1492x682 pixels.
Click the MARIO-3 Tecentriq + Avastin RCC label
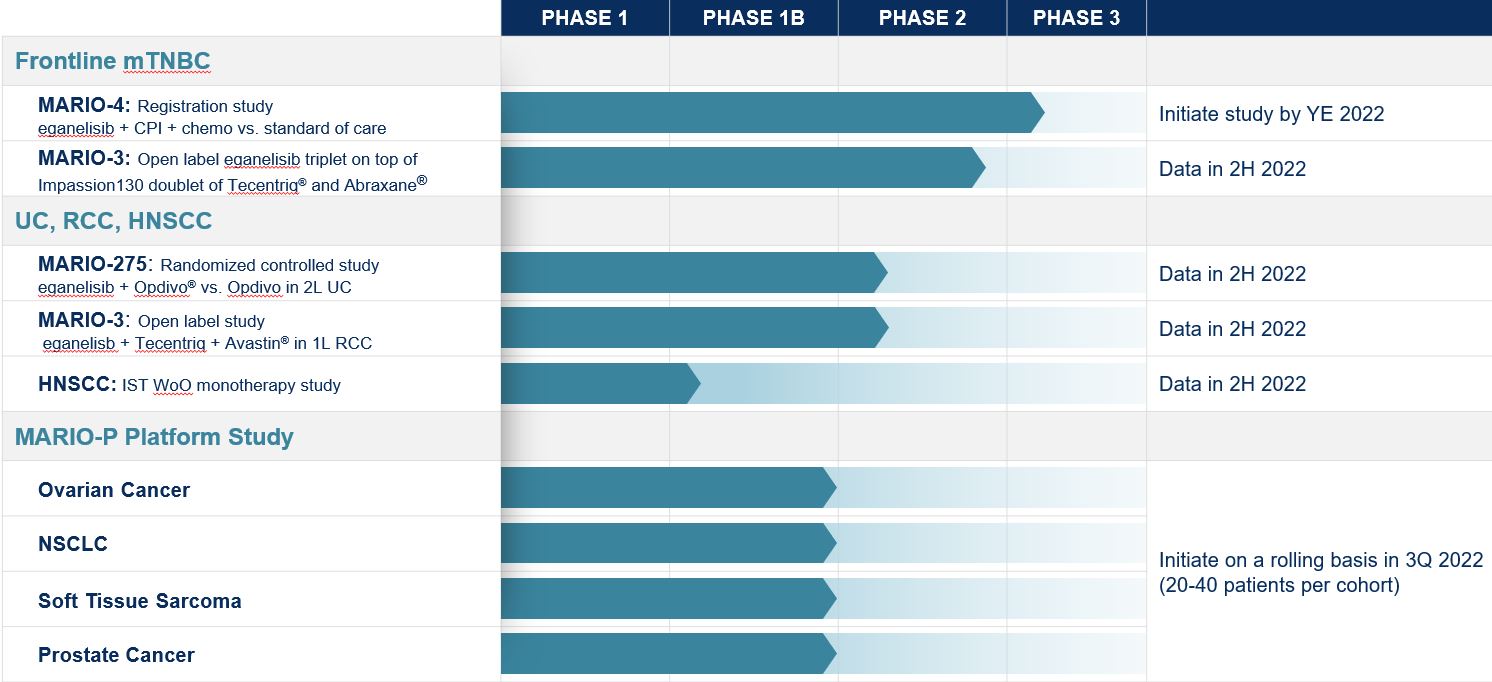click(x=205, y=331)
